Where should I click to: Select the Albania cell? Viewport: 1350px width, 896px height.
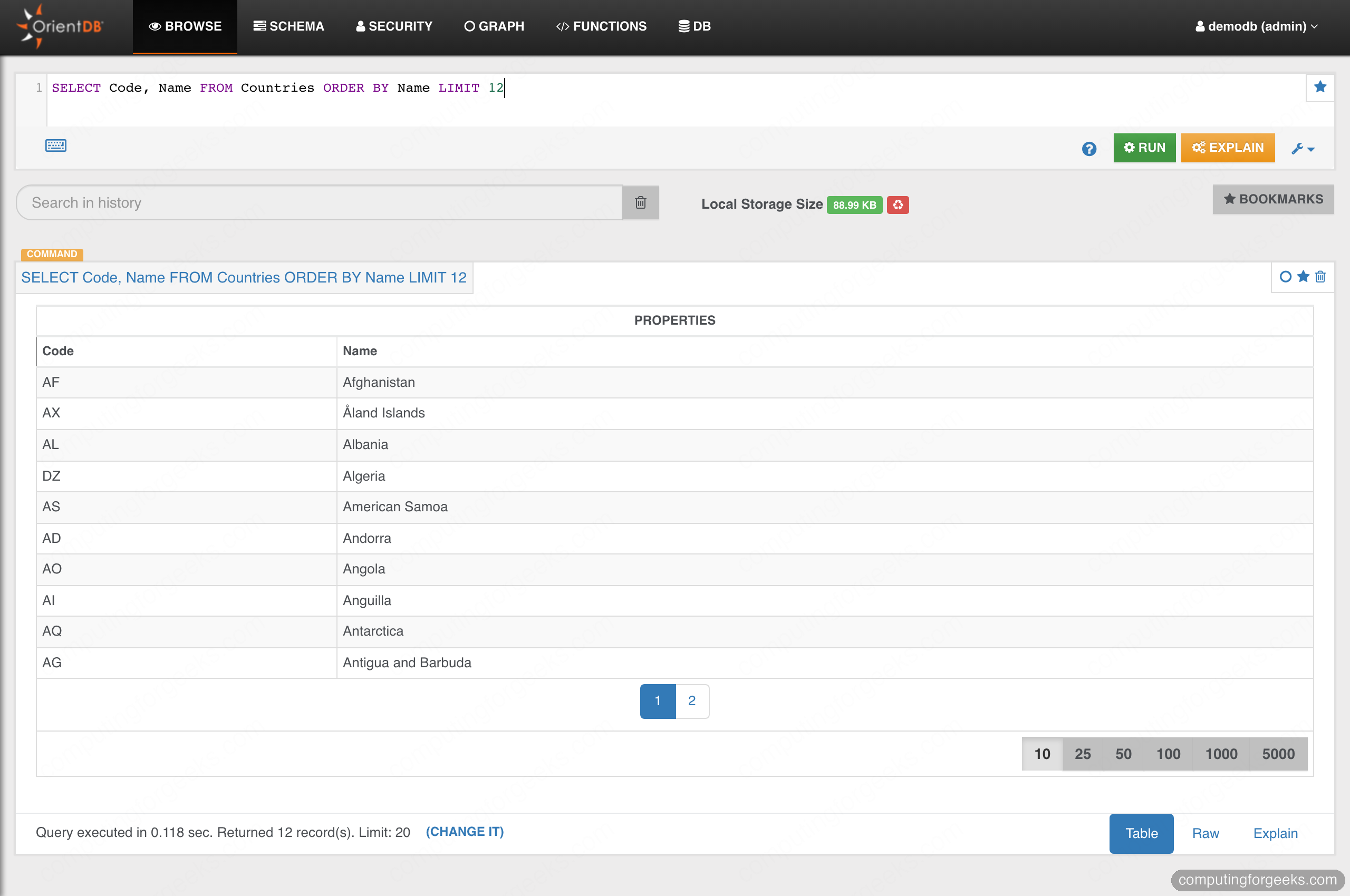pos(825,444)
